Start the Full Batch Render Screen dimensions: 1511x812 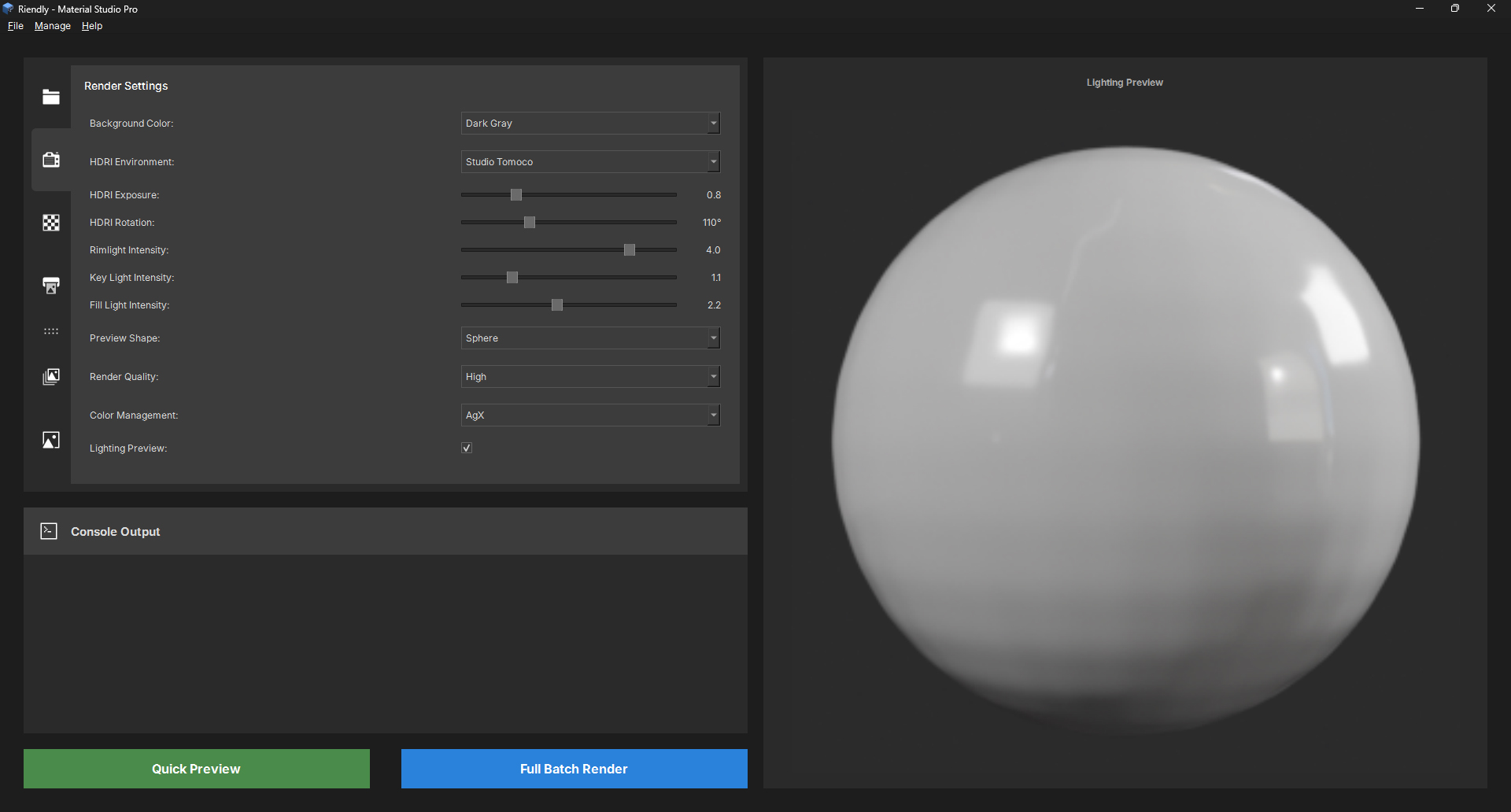pyautogui.click(x=574, y=769)
